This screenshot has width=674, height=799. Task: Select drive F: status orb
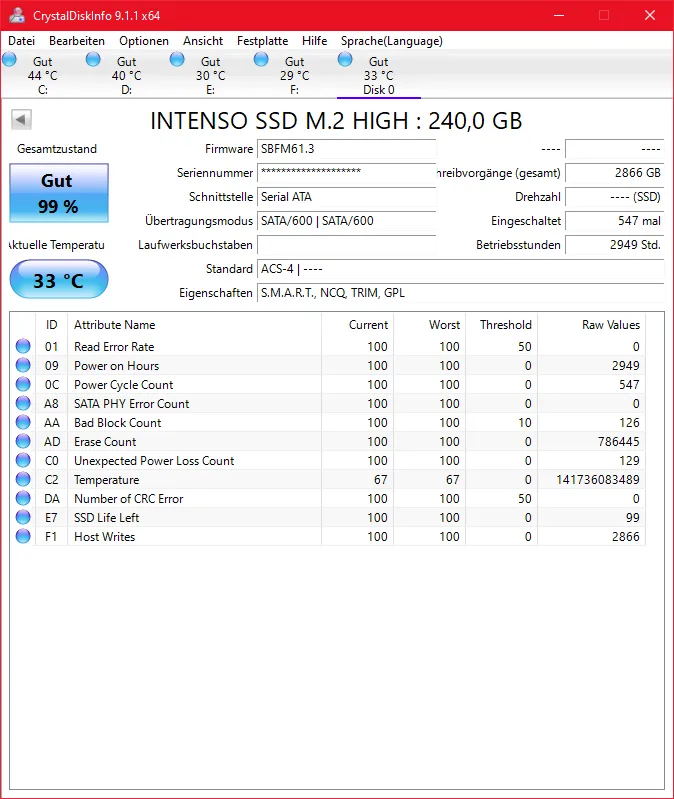(x=262, y=60)
